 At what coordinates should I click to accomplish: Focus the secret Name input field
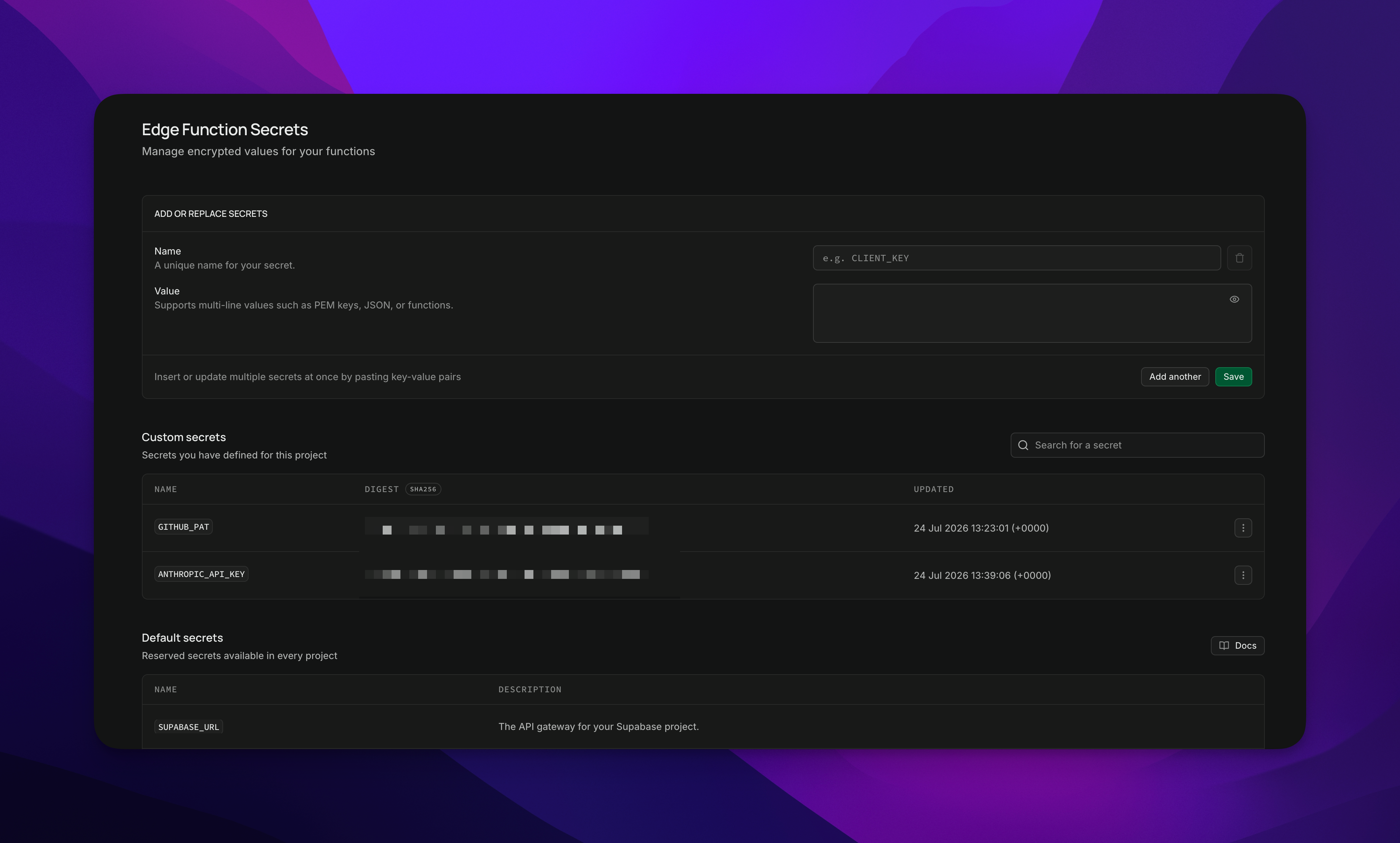click(x=1017, y=258)
